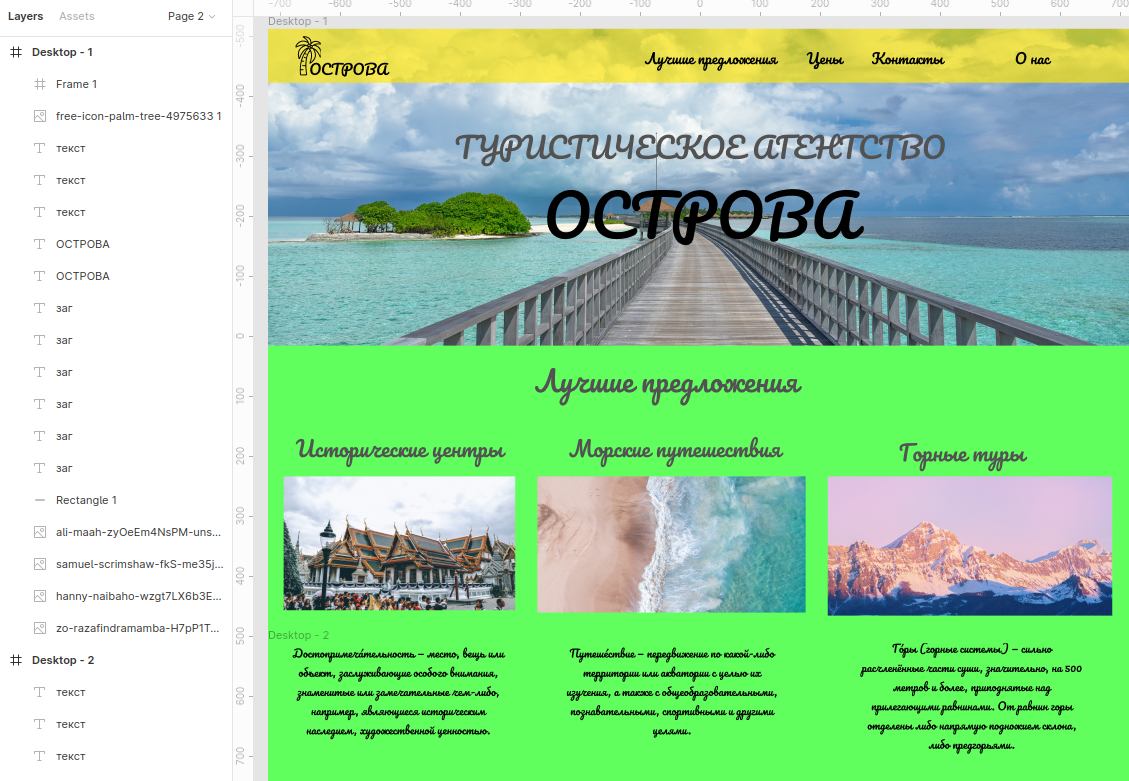
Task: Switch to the Layers tab
Action: click(x=25, y=16)
